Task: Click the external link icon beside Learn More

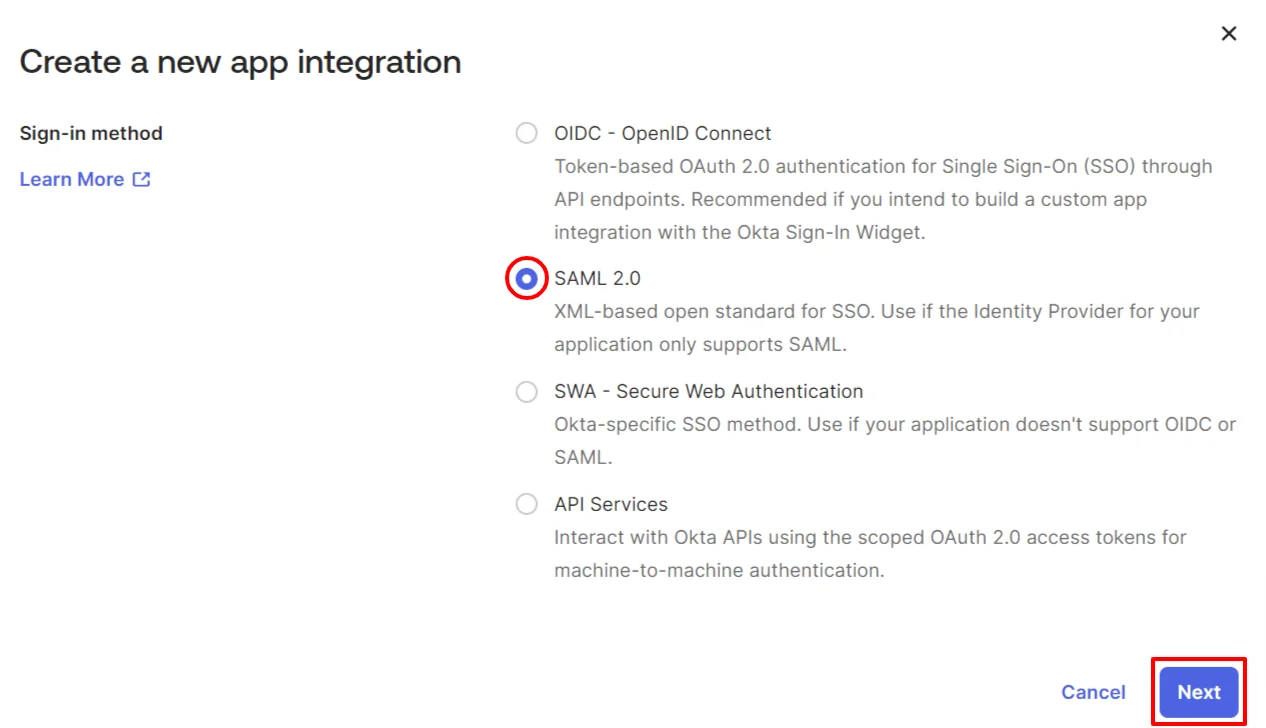Action: pos(140,179)
